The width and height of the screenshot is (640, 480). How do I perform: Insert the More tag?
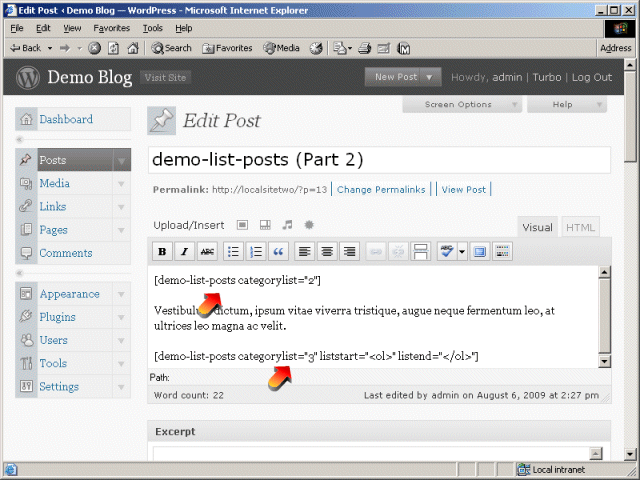point(421,251)
